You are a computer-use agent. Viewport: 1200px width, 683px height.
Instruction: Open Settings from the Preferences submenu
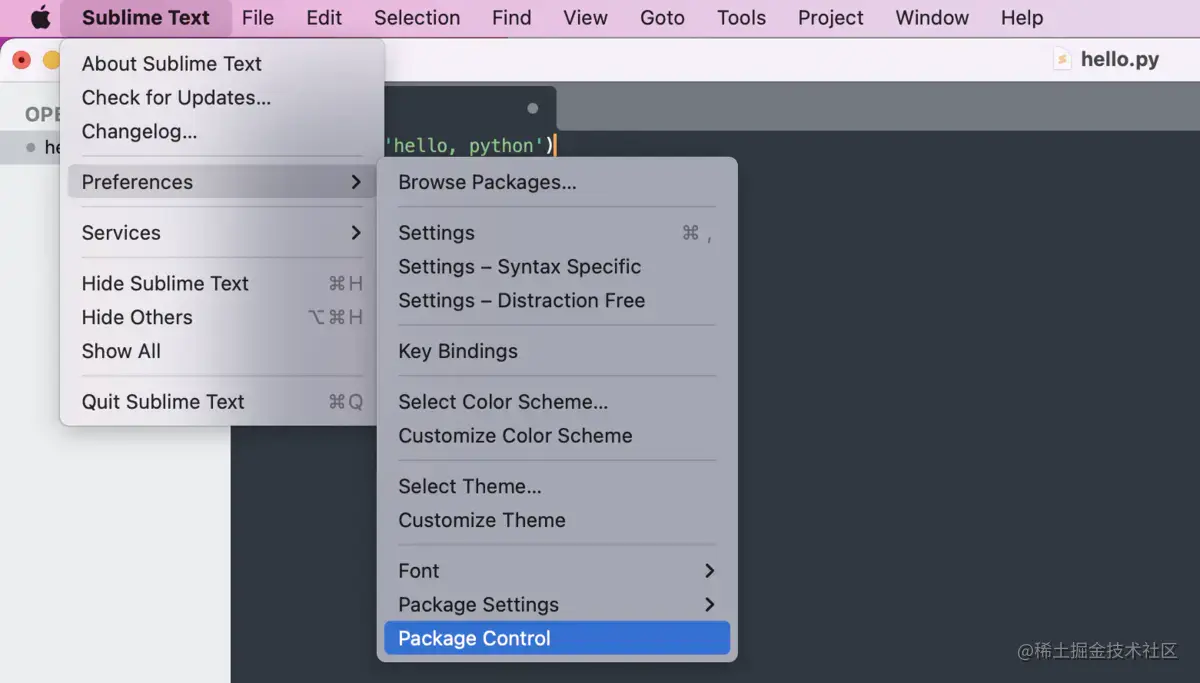(x=437, y=233)
